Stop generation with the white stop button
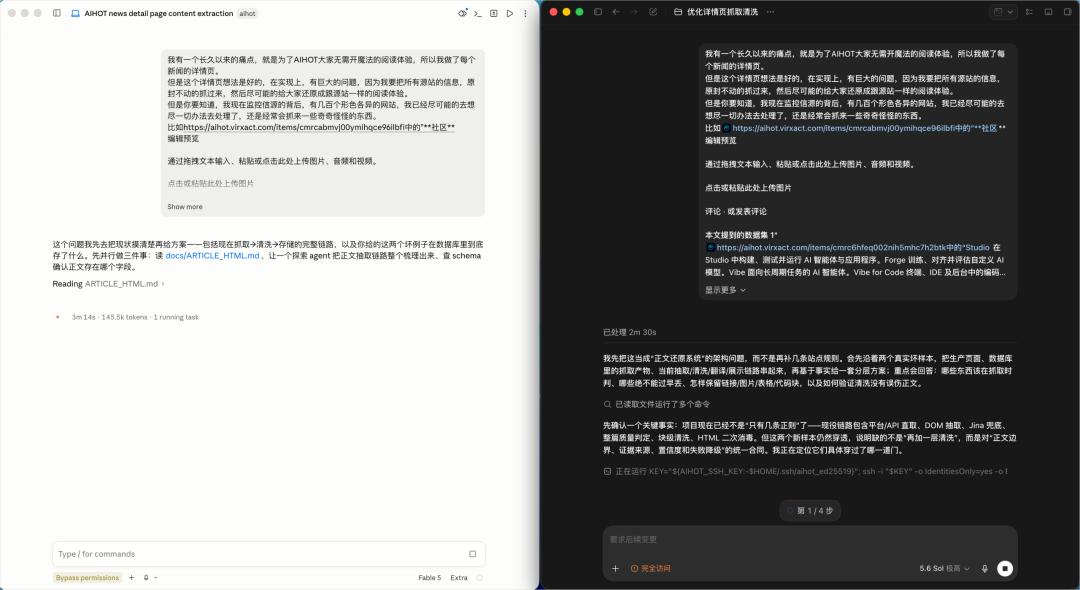 tap(1005, 569)
